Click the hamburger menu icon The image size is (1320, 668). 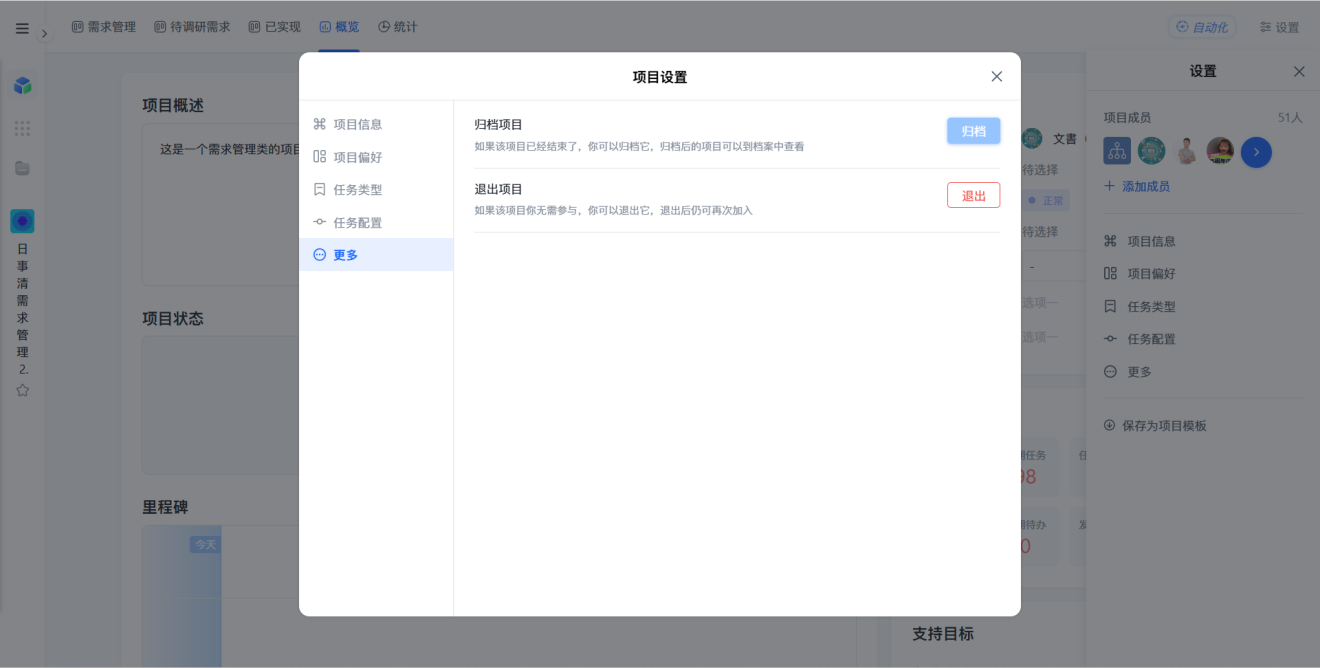(22, 28)
